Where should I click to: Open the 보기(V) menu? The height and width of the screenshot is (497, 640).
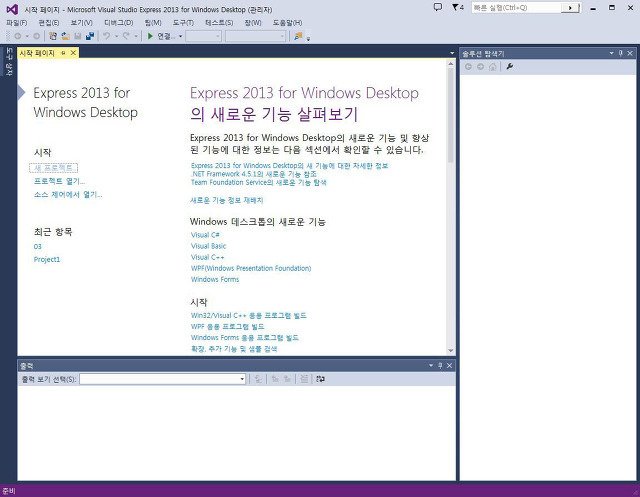pyautogui.click(x=81, y=22)
